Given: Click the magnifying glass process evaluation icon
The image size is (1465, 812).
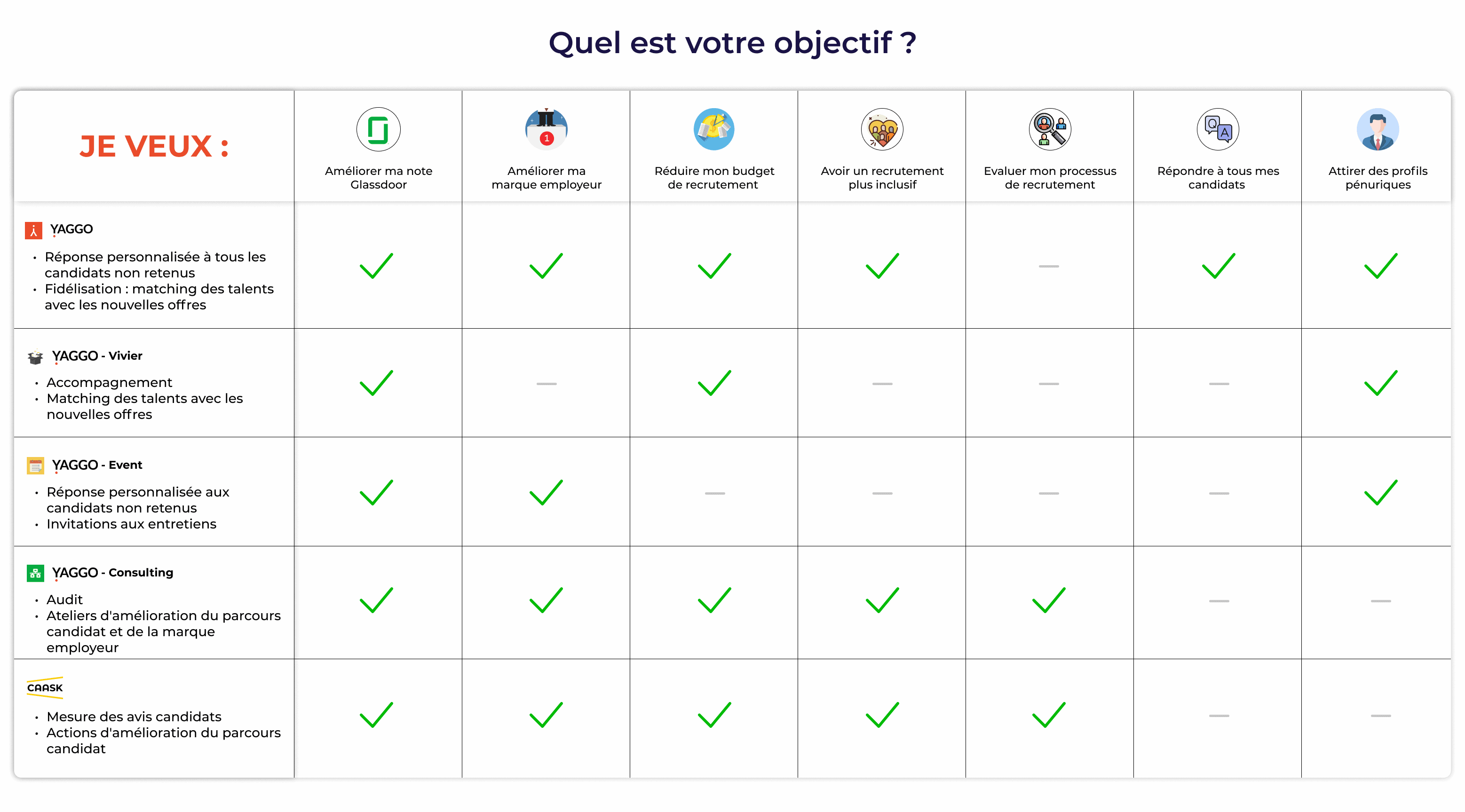Looking at the screenshot, I should coord(1050,129).
